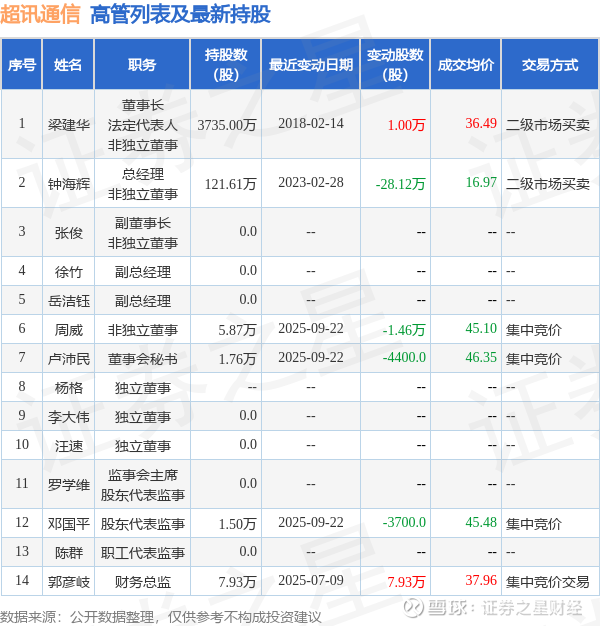
Task: Click the name 梁建华
Action: point(69,125)
